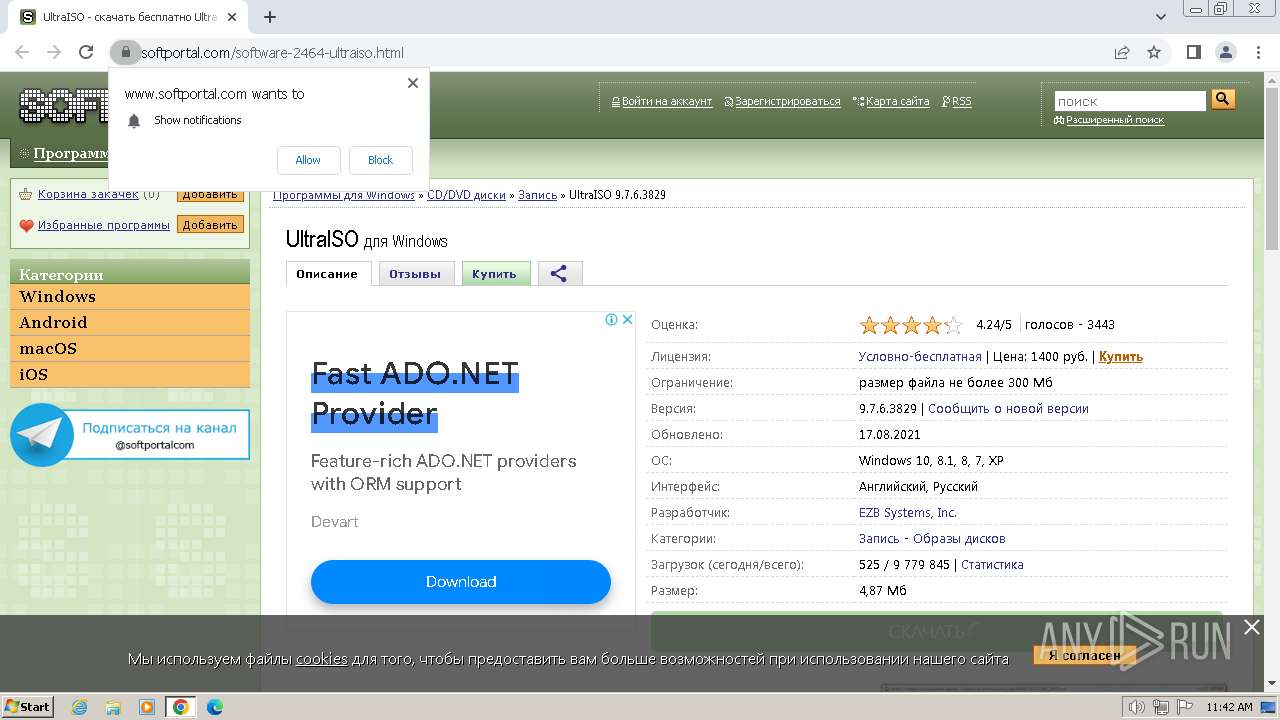This screenshot has height=720, width=1280.
Task: Open site info via the padlock icon
Action: [x=124, y=52]
